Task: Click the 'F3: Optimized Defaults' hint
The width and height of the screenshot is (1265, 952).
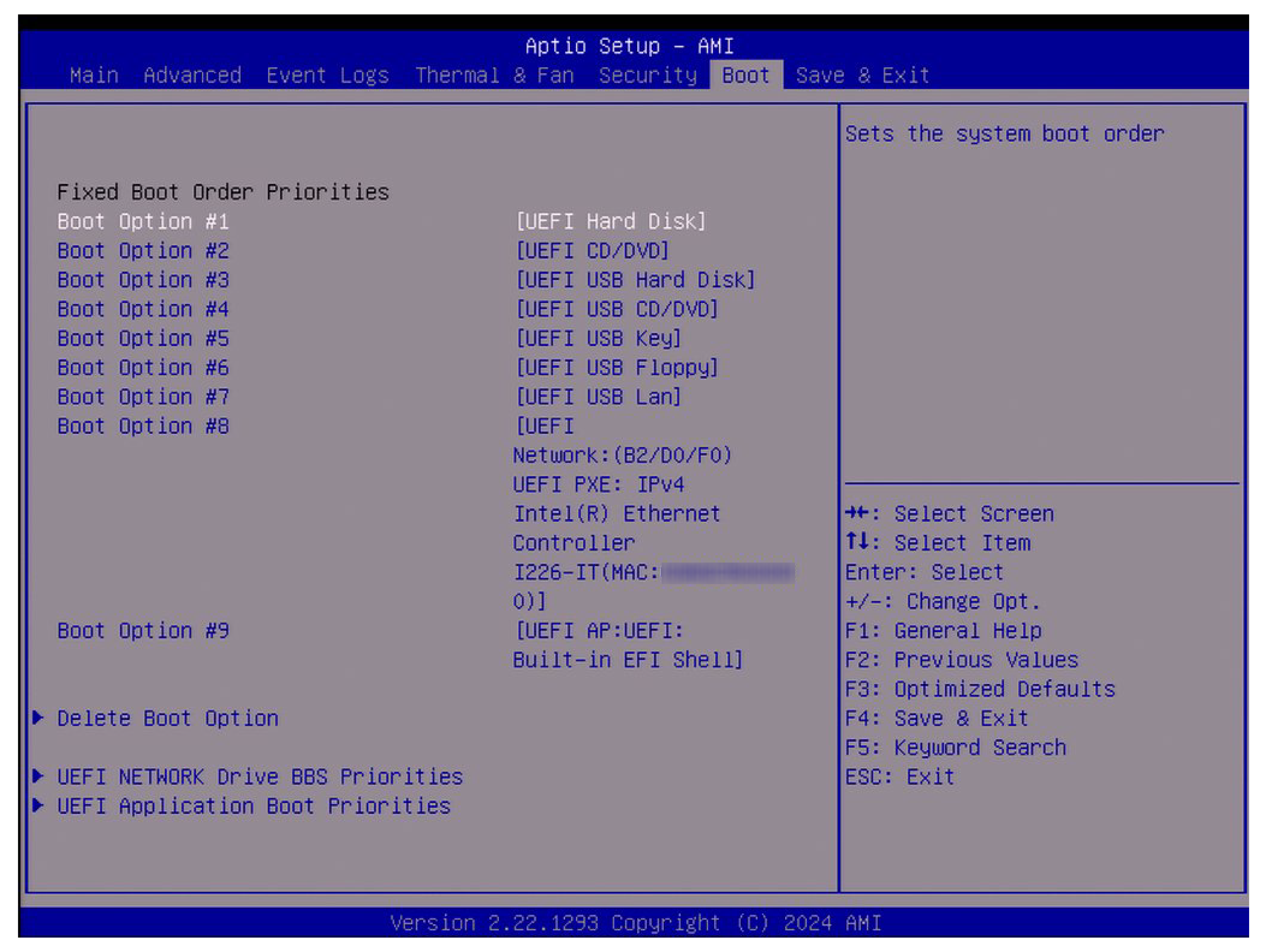Action: (x=980, y=689)
